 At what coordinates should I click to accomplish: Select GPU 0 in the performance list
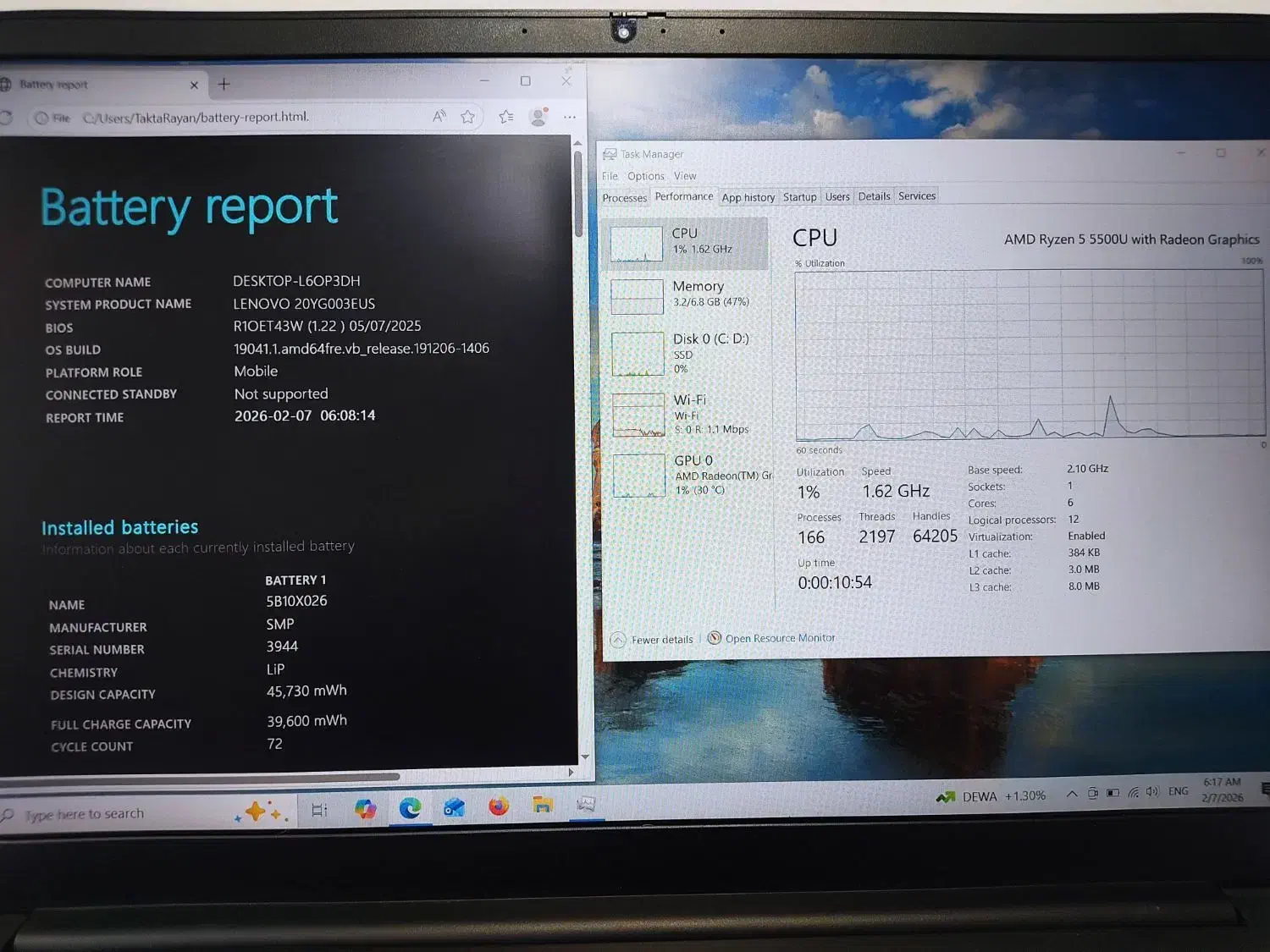click(687, 475)
